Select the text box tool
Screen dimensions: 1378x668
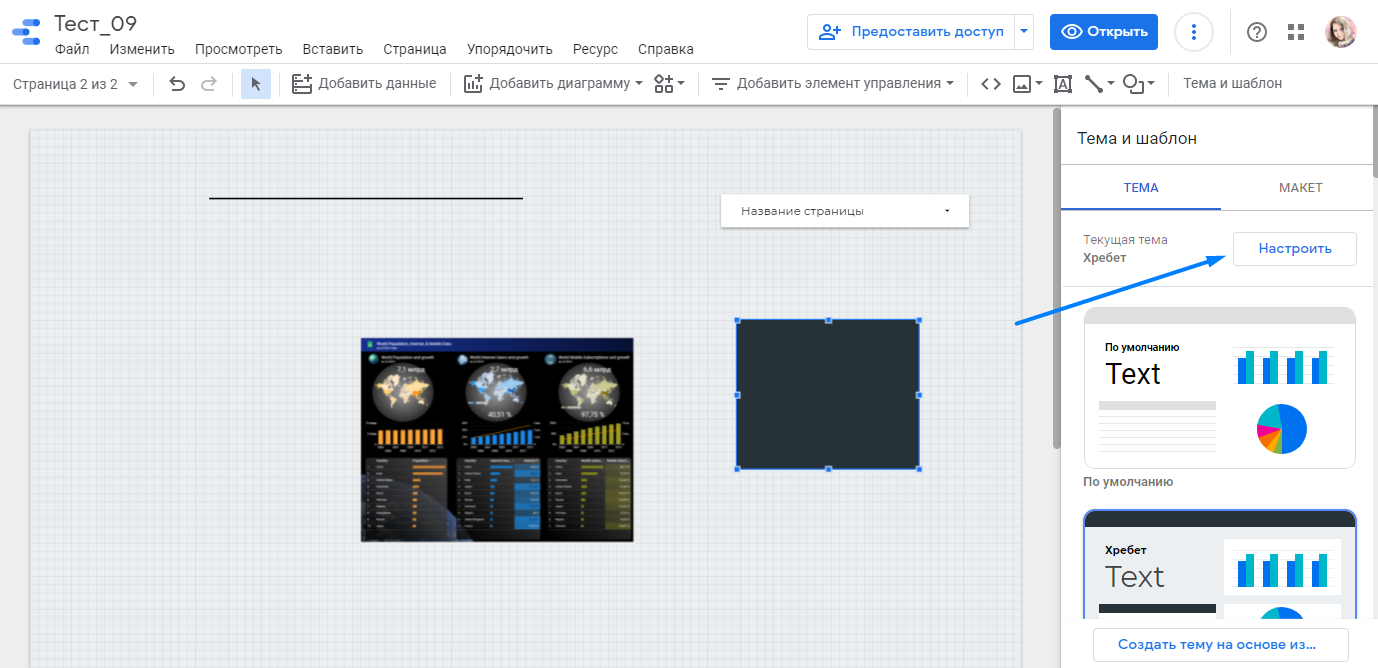tap(1062, 84)
